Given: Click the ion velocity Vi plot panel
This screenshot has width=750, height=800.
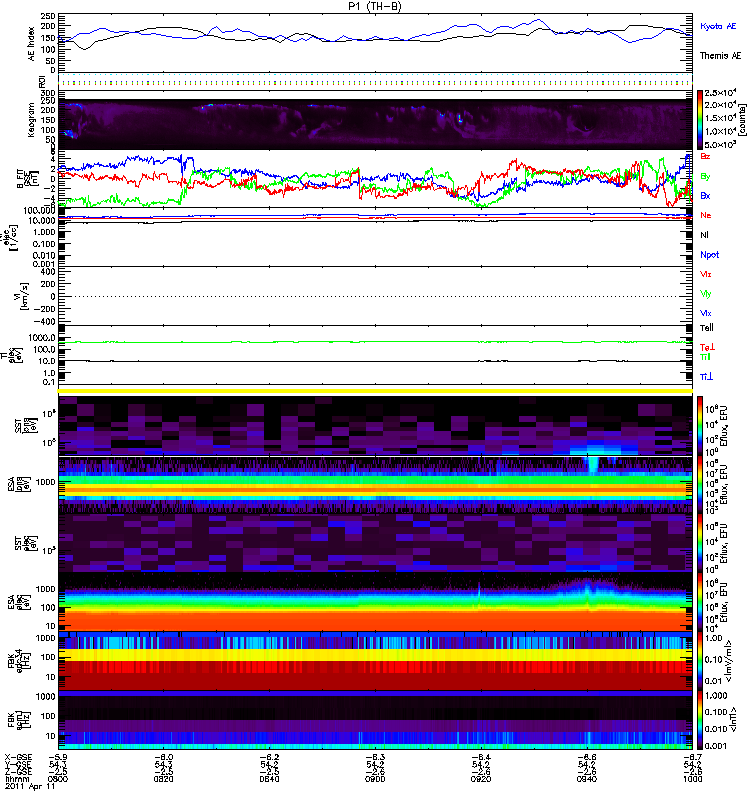Looking at the screenshot, I should coord(376,296).
